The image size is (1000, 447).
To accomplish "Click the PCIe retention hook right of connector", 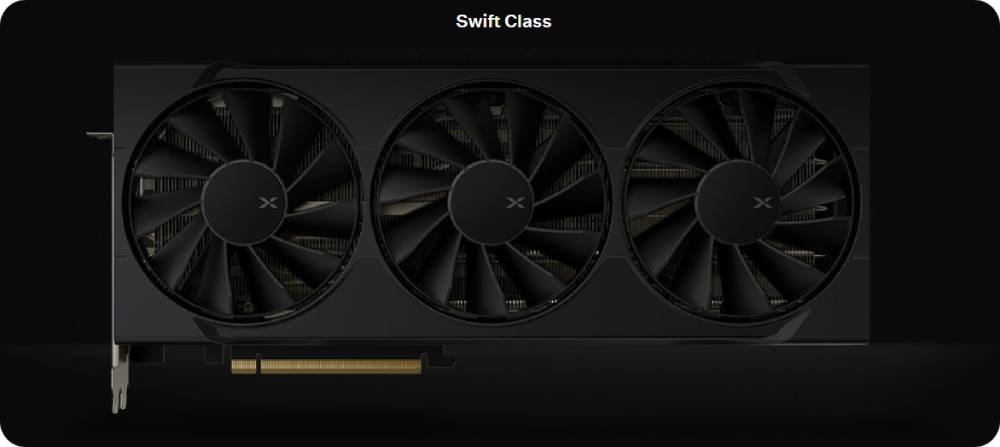I will (441, 356).
